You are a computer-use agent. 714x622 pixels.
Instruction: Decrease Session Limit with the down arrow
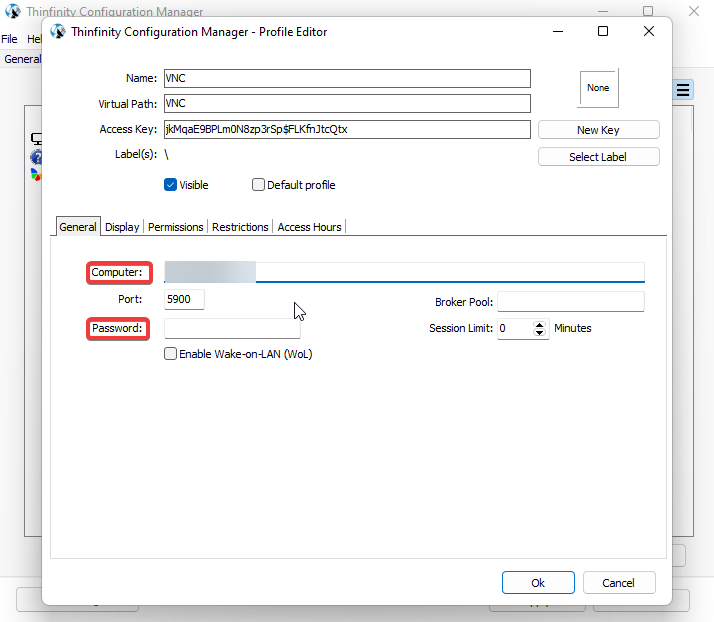(540, 332)
